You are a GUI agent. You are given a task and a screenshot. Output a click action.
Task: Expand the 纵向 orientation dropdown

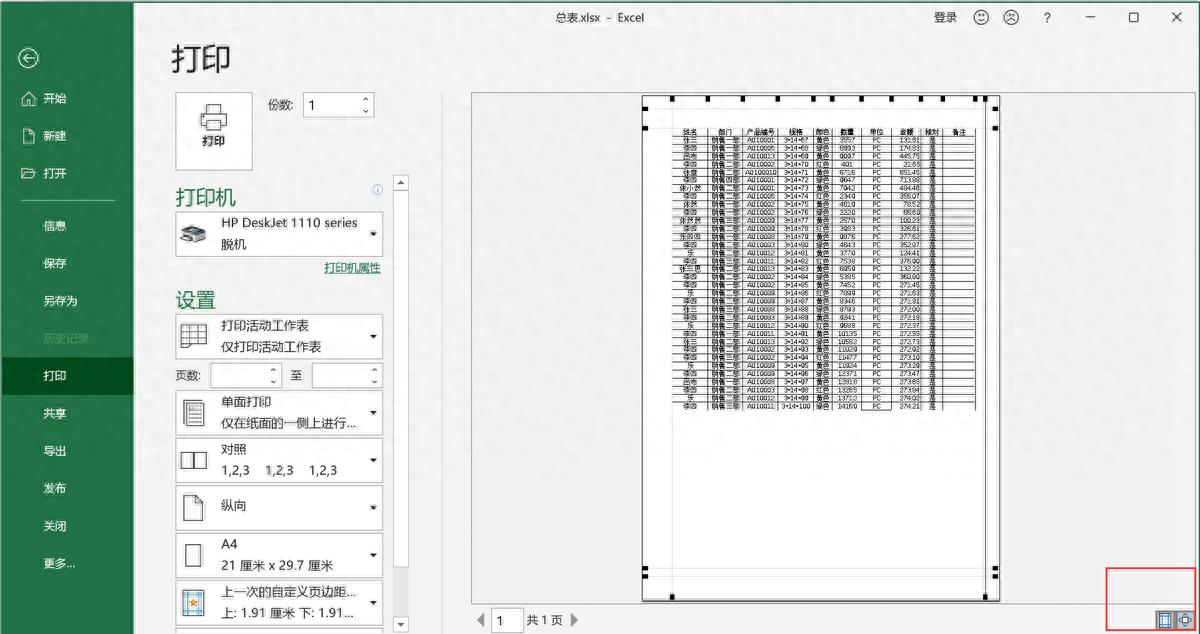coord(374,508)
